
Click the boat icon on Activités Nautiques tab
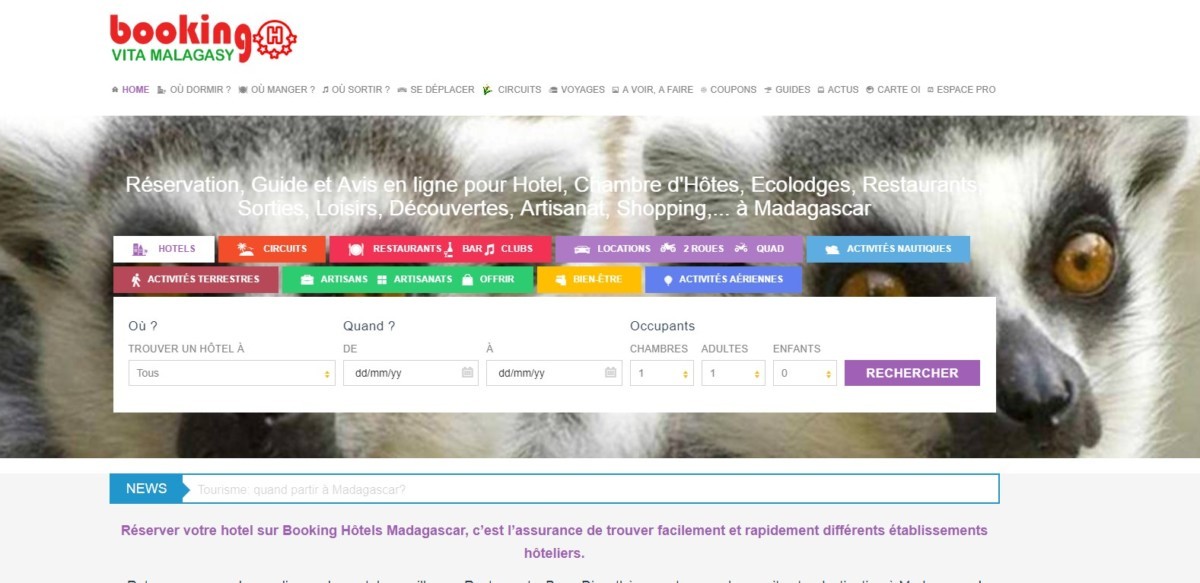832,249
